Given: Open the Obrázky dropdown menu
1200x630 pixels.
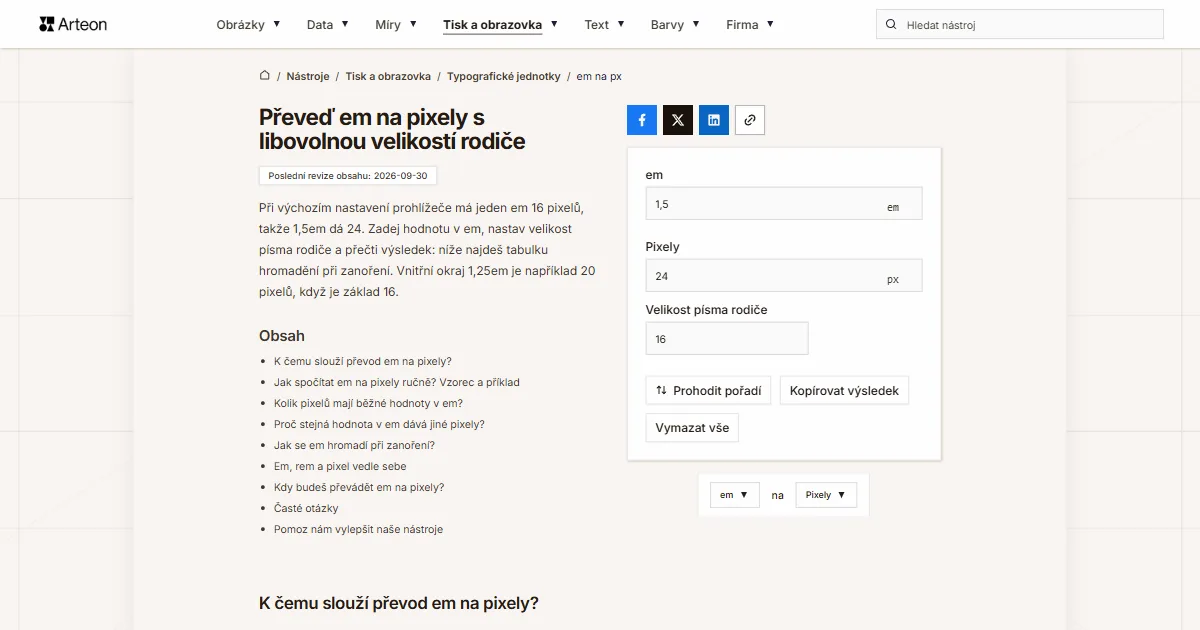Looking at the screenshot, I should point(248,24).
